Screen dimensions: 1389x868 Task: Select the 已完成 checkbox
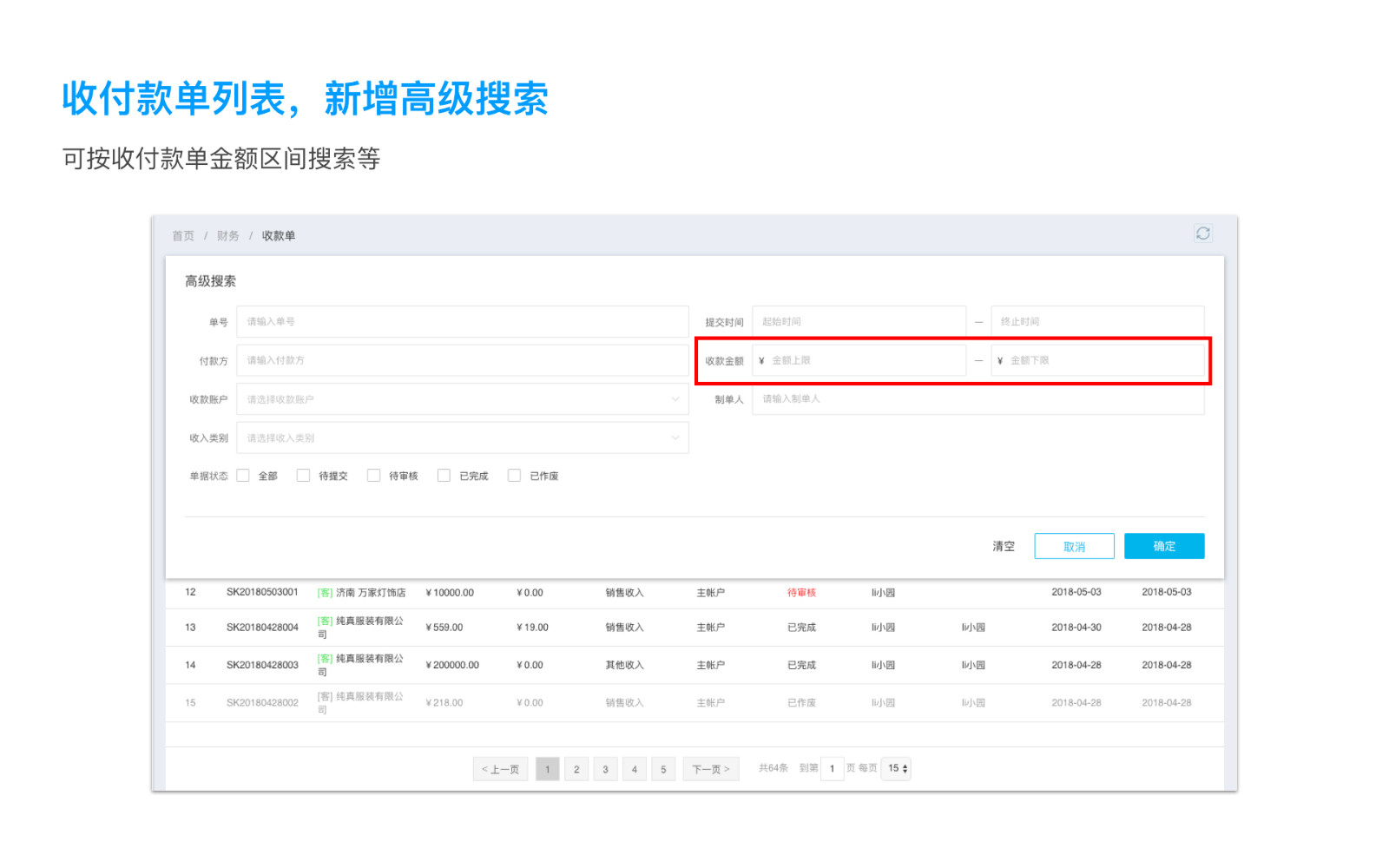coord(444,476)
